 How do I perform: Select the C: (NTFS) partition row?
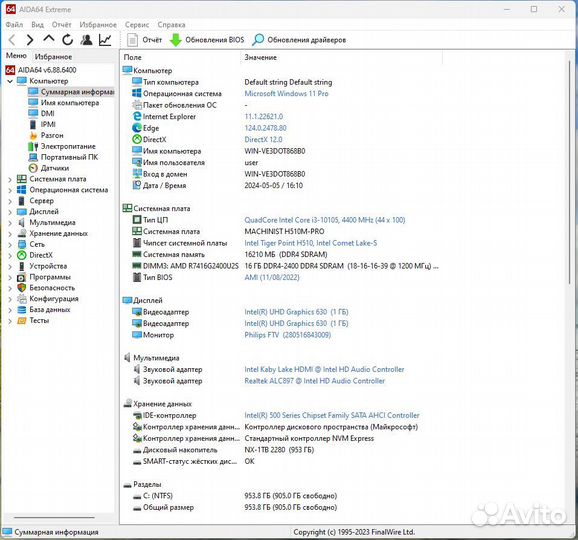click(235, 496)
